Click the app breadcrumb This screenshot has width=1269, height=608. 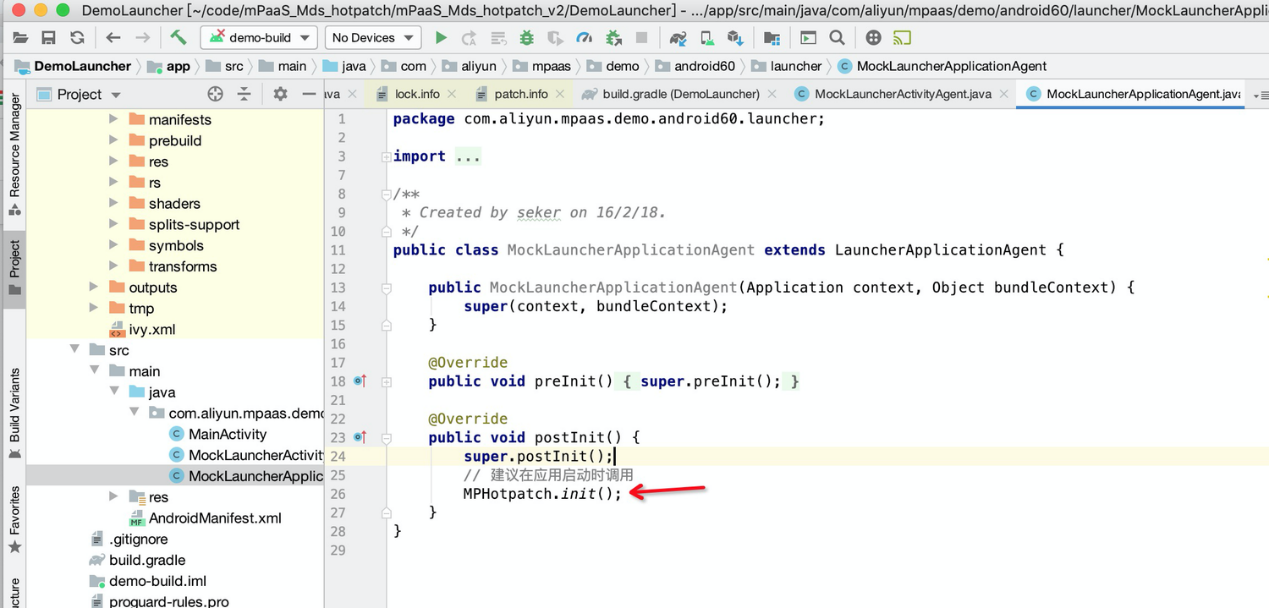coord(169,66)
